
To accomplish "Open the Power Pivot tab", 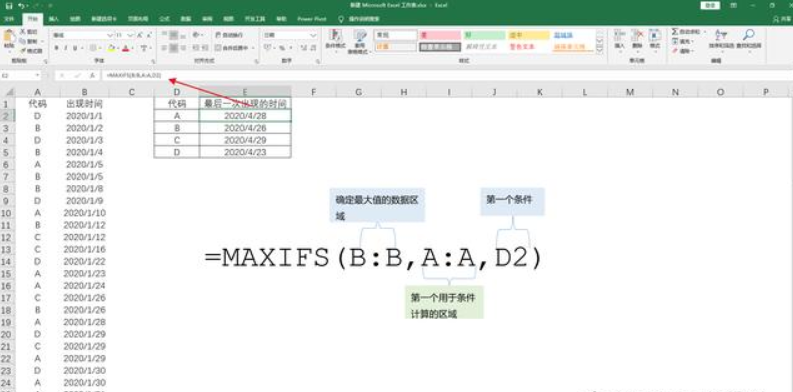I will click(x=312, y=19).
